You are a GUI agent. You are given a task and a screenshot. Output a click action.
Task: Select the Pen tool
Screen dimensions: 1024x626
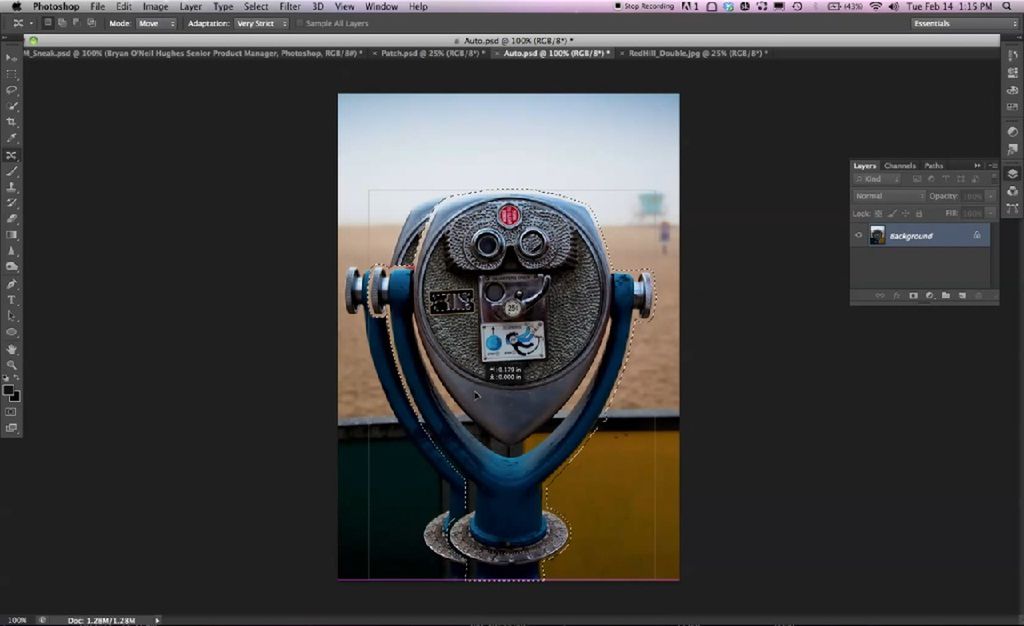11,284
